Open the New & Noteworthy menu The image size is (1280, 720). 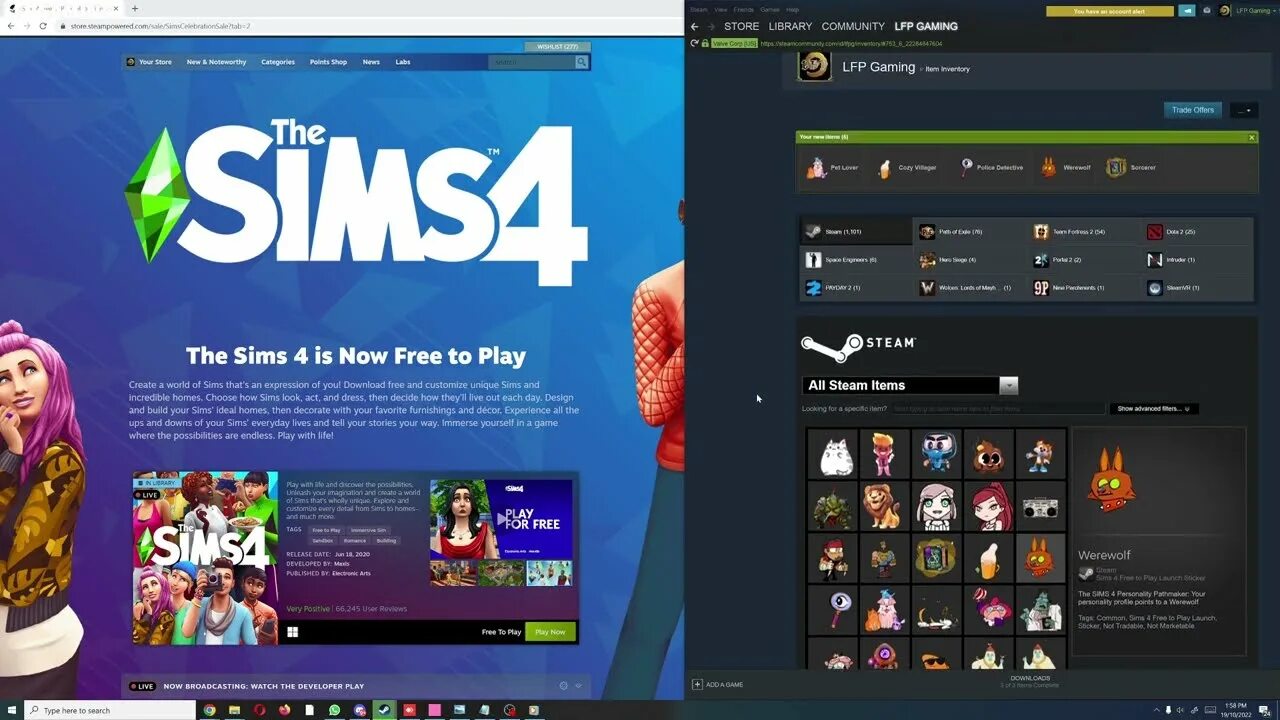[x=216, y=62]
